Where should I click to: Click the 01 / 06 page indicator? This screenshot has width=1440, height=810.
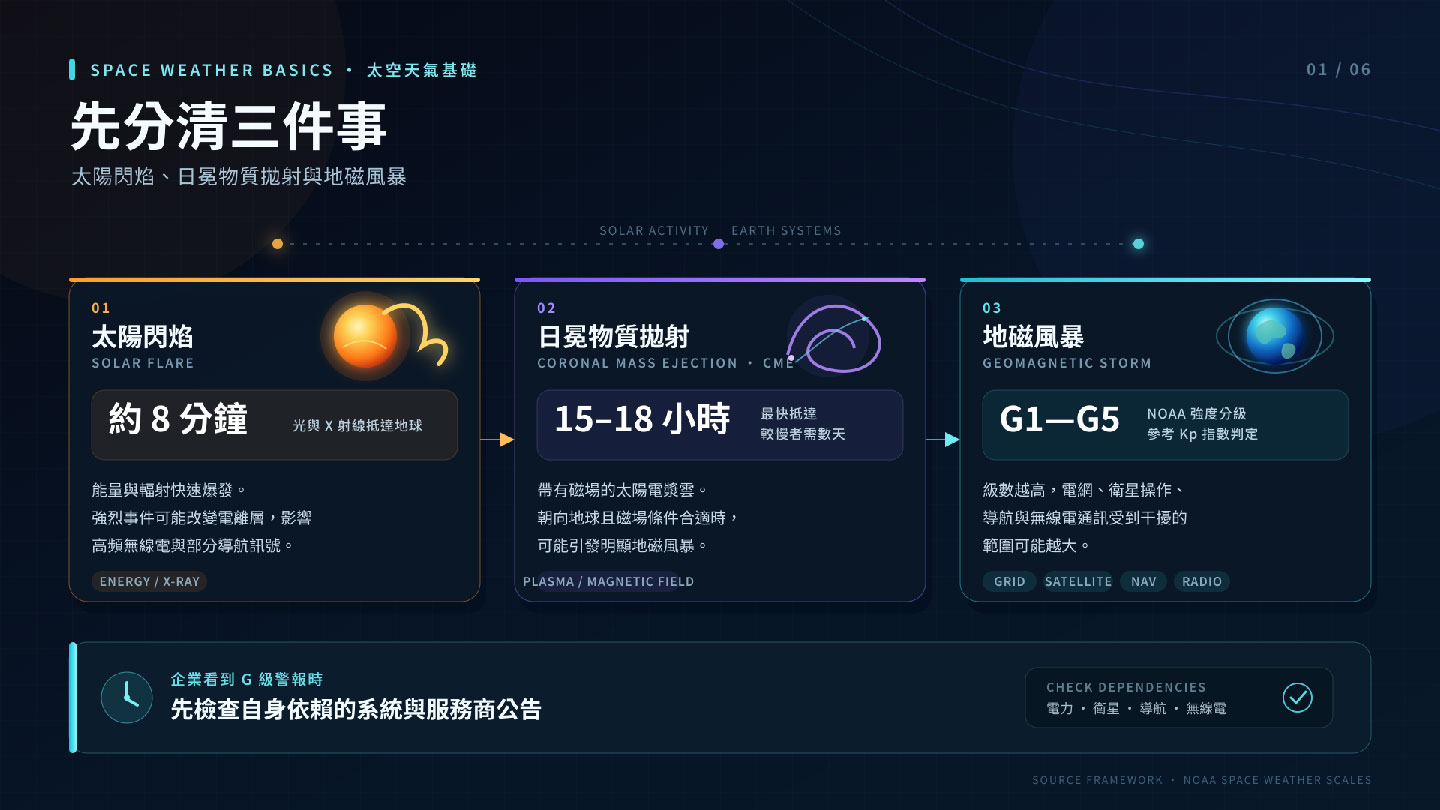pos(1338,69)
